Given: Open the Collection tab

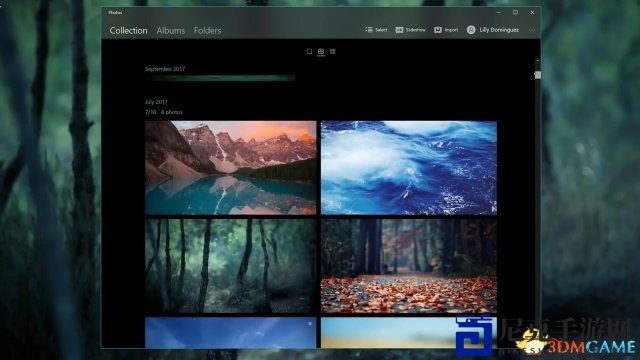Looking at the screenshot, I should (x=128, y=31).
